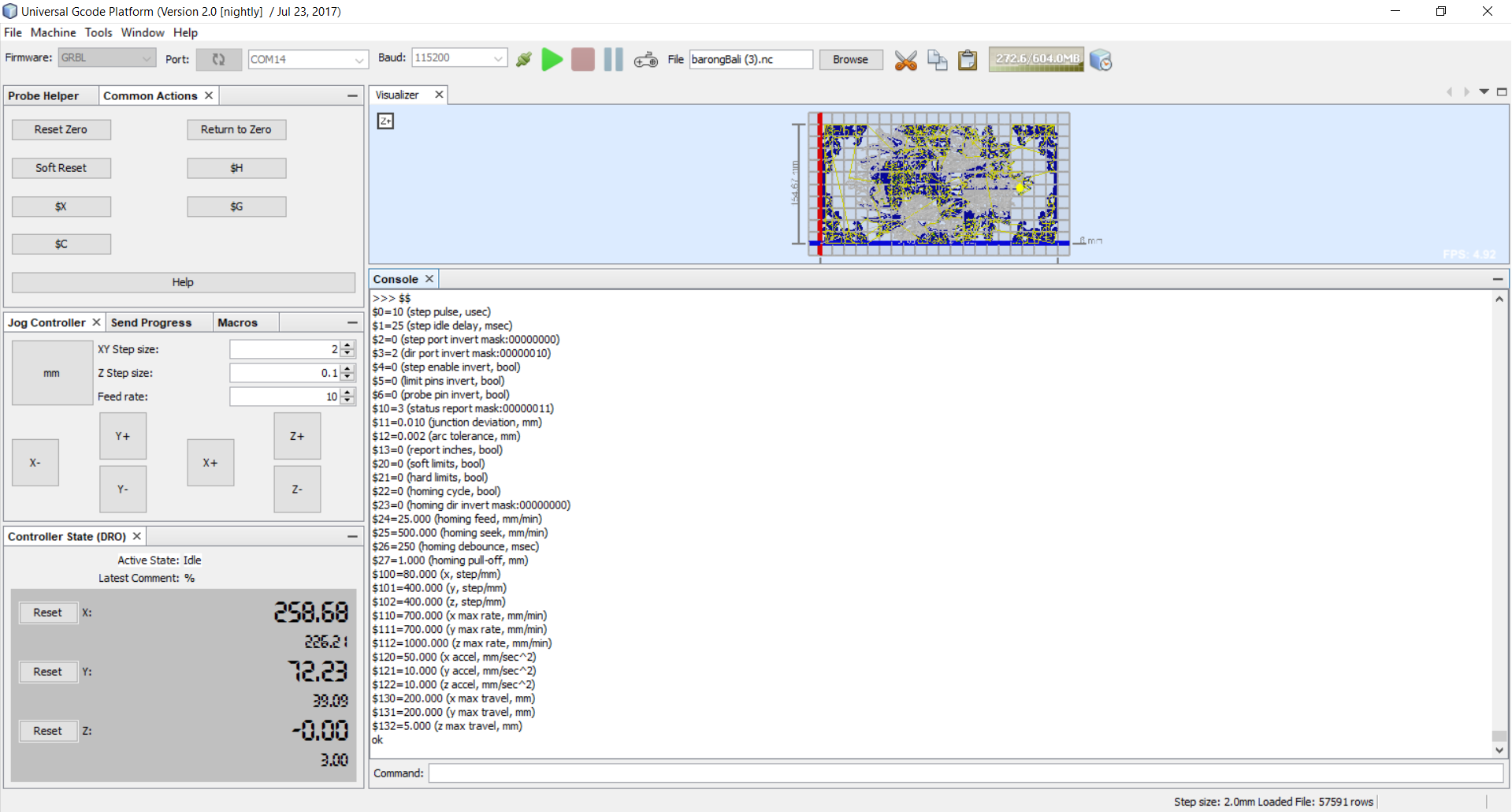Open Help in Common Actions panel
The image size is (1512, 812).
click(183, 282)
